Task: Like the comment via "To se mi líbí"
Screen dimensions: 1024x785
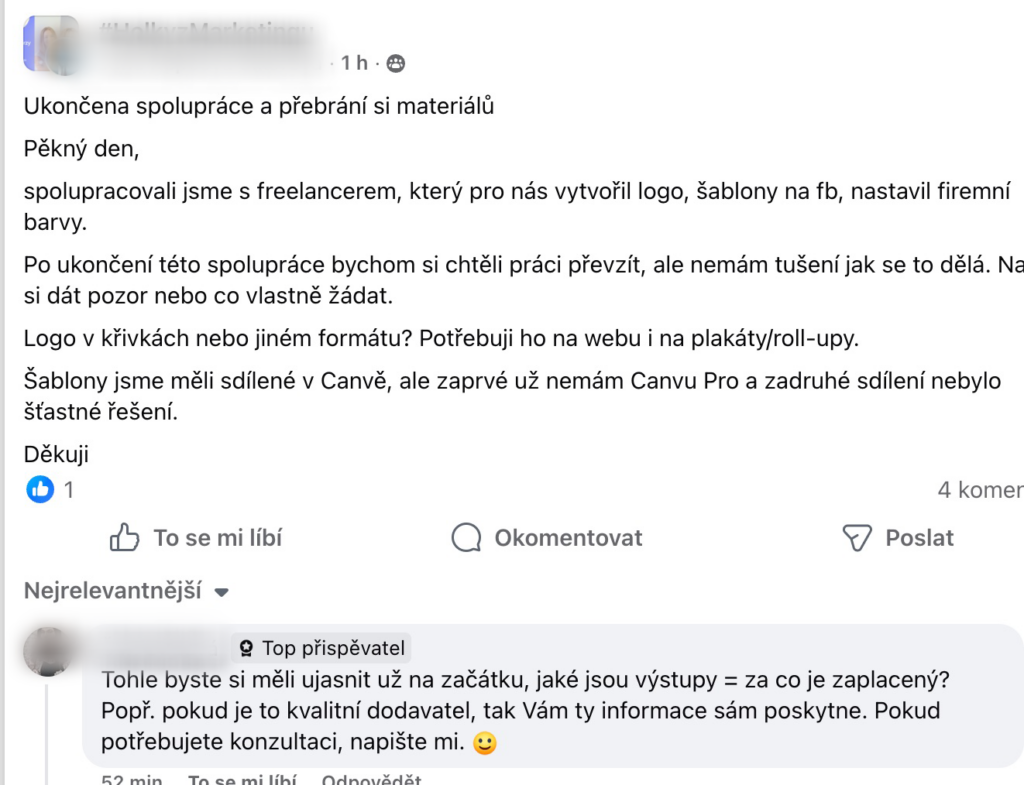Action: [x=243, y=779]
